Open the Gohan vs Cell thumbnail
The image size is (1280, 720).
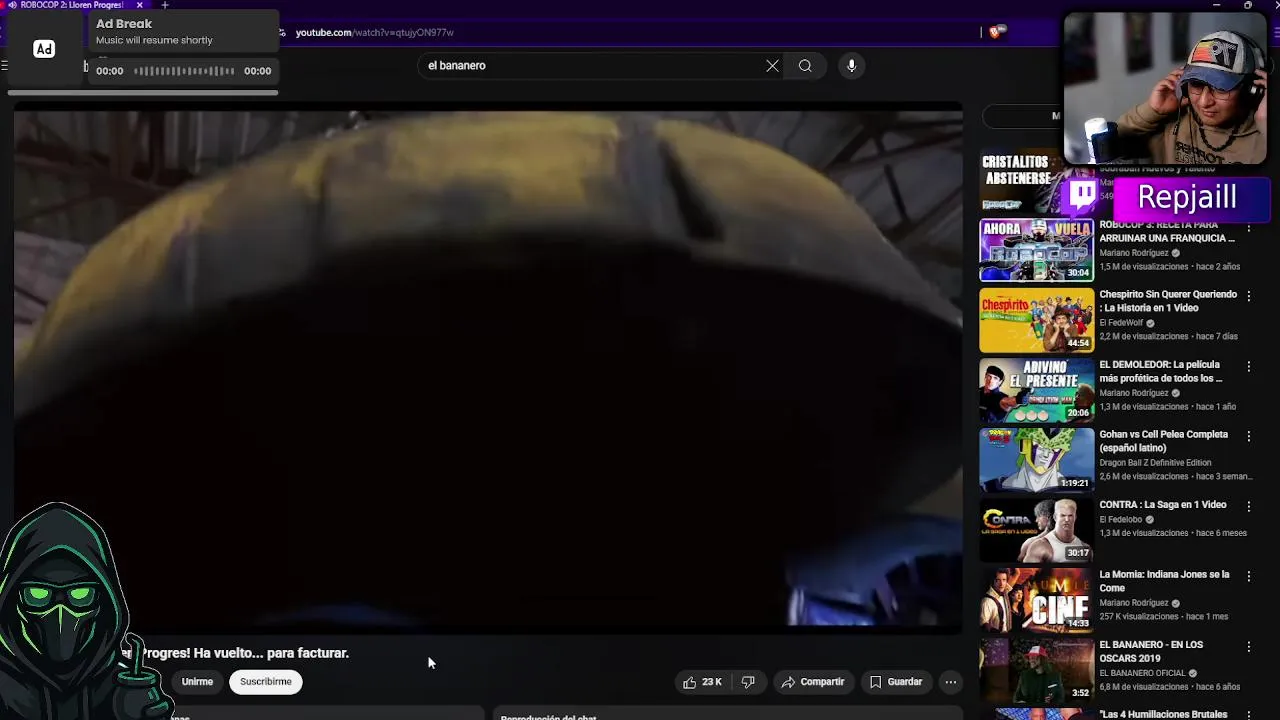point(1036,460)
